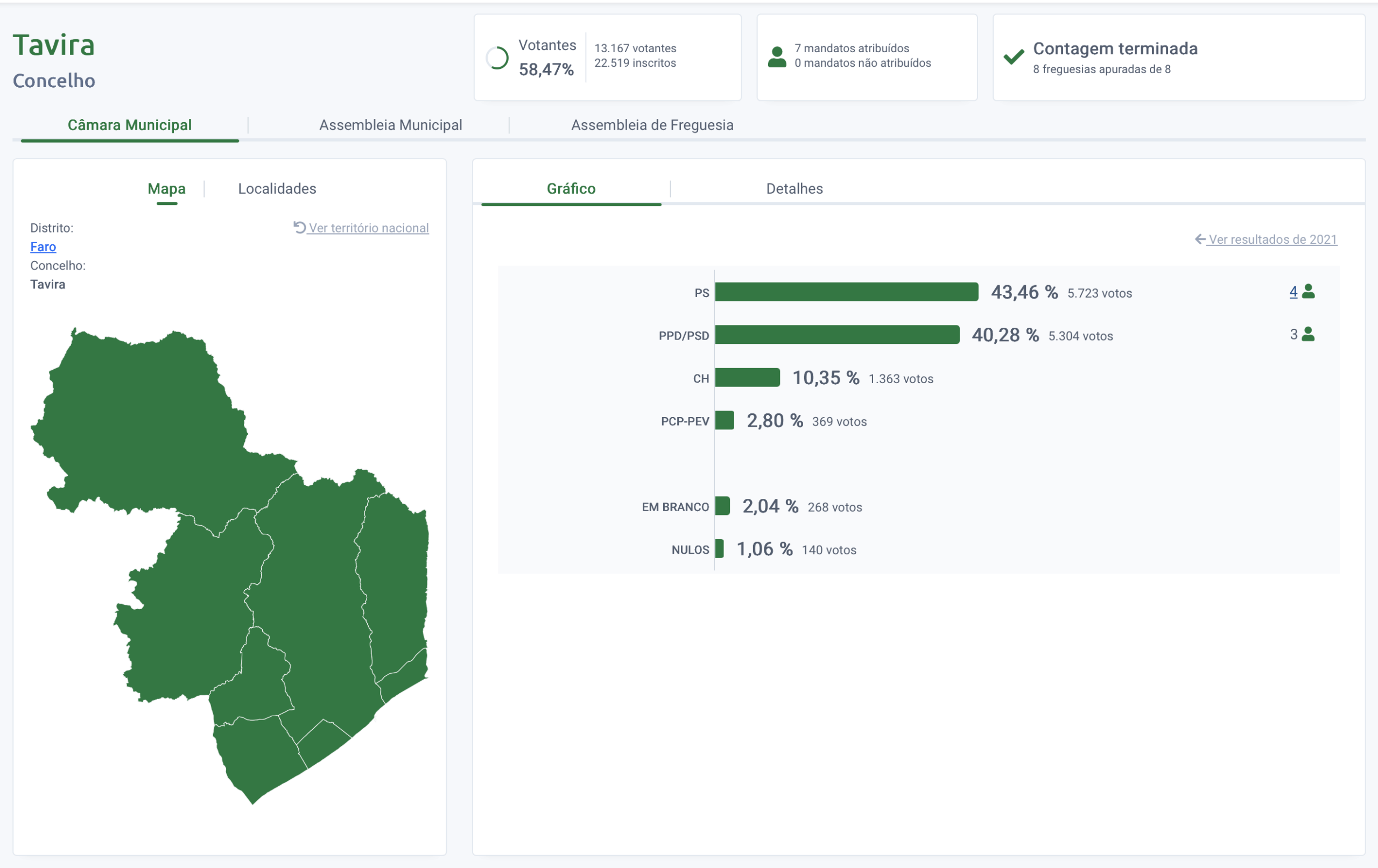Click the Contagem terminada checkmark icon
Viewport: 1378px width, 868px height.
click(1014, 57)
